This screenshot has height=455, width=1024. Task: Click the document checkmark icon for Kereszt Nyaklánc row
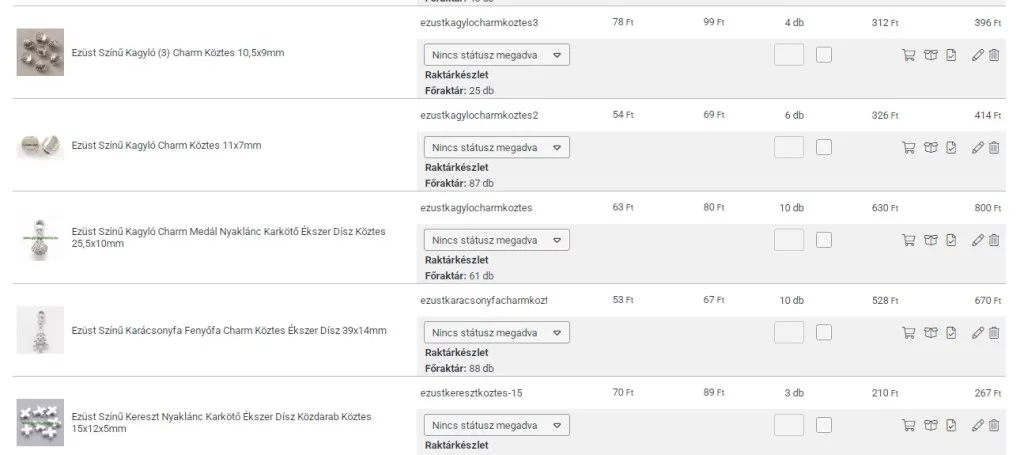point(951,425)
